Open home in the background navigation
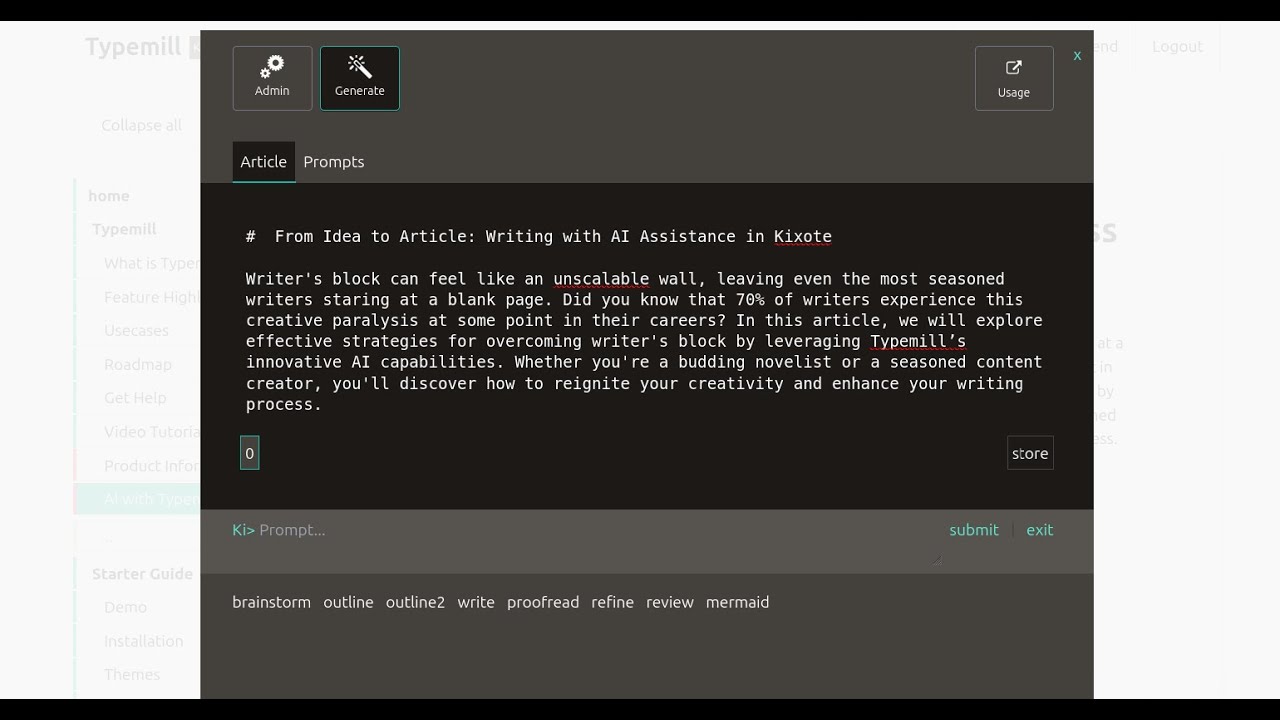 pyautogui.click(x=109, y=196)
